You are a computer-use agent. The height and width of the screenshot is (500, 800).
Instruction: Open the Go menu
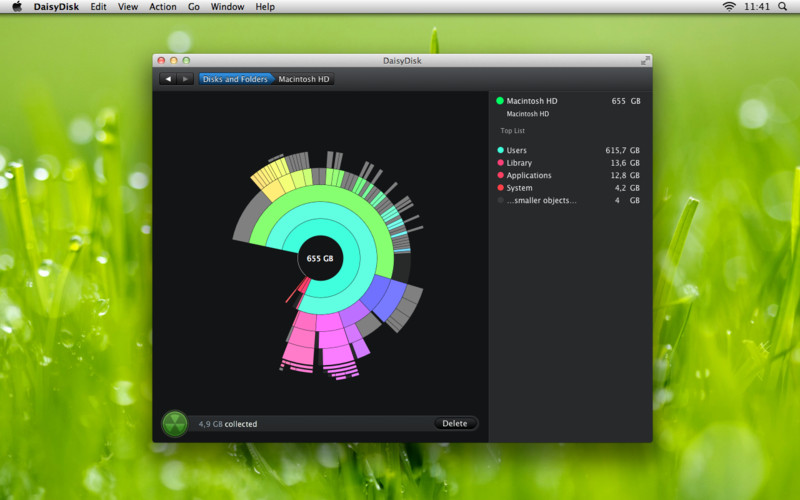click(193, 7)
